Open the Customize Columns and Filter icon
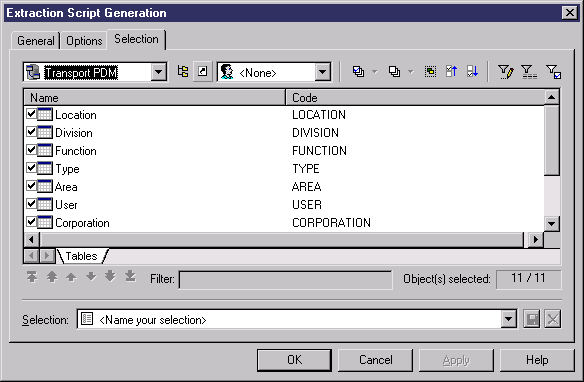The image size is (584, 382). pyautogui.click(x=506, y=71)
